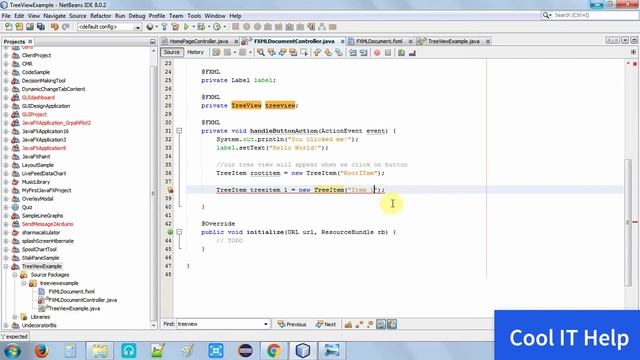Click the editor vertical scrollbar
The width and height of the screenshot is (640, 360).
[628, 222]
